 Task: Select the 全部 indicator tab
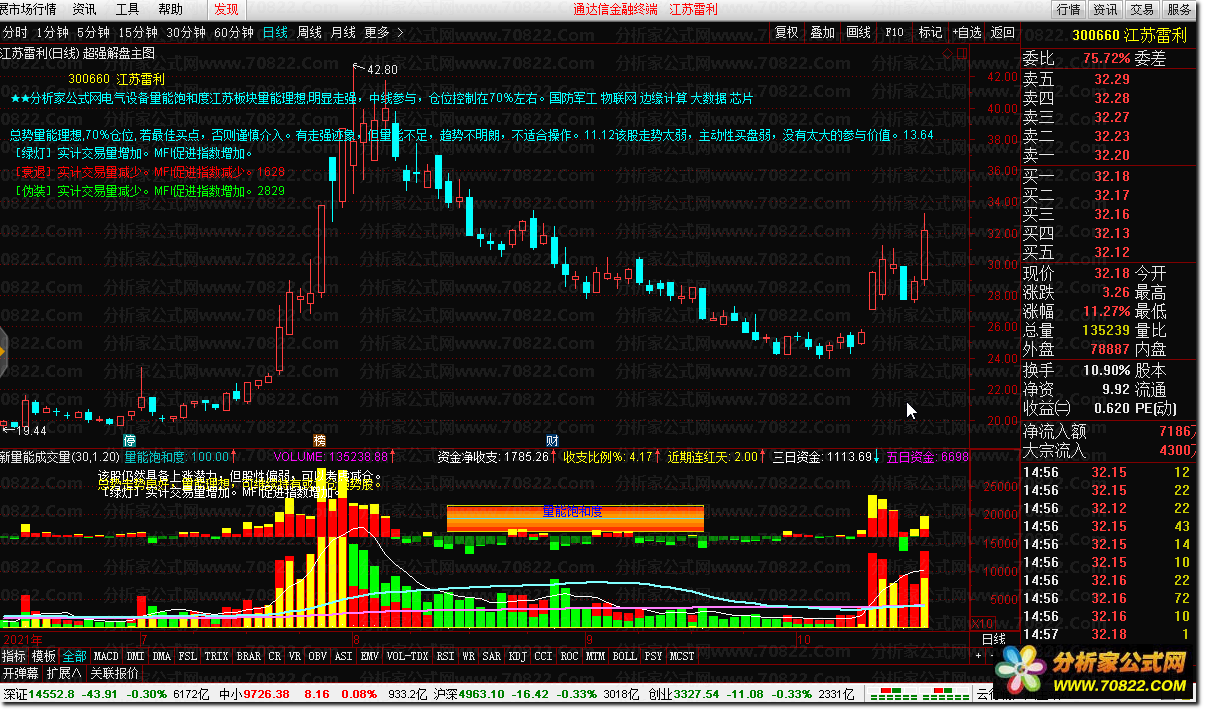pyautogui.click(x=74, y=656)
